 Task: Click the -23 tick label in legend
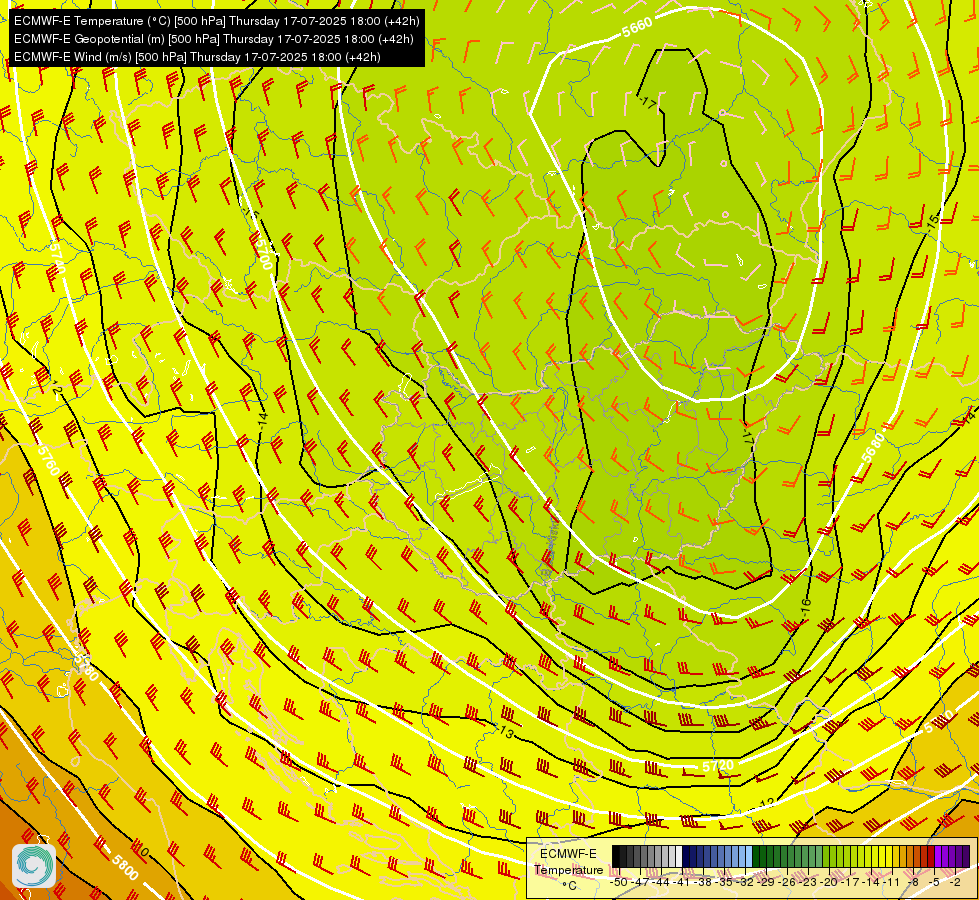click(x=809, y=882)
